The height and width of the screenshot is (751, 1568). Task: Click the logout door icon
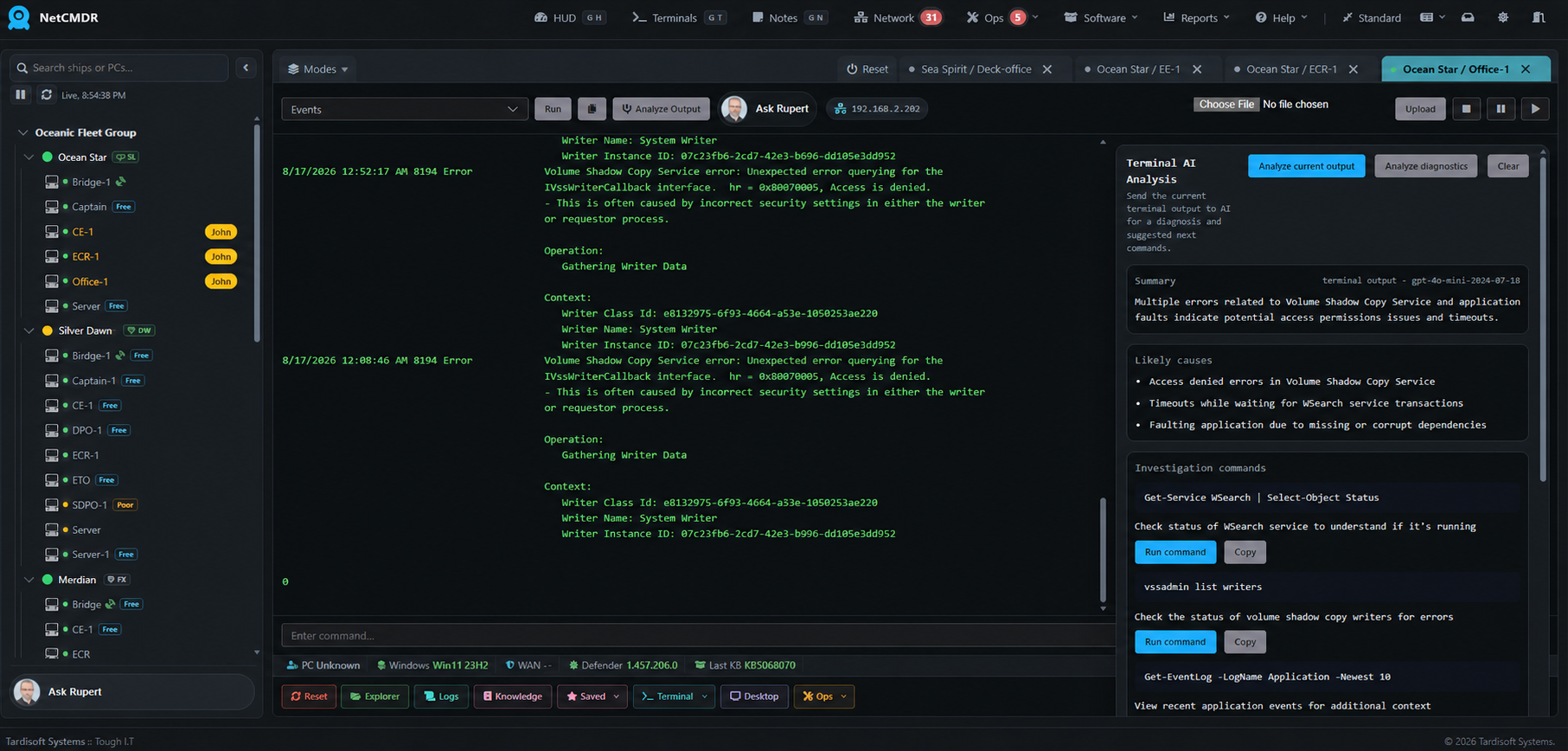1539,17
